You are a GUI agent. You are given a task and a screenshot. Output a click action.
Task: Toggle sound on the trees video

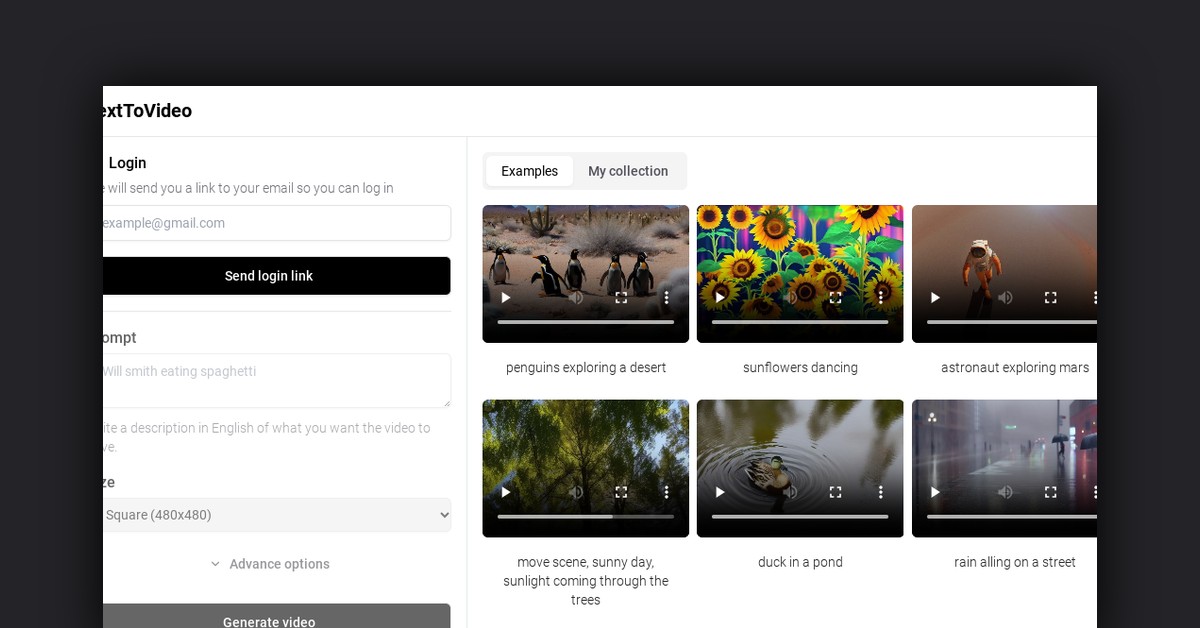tap(575, 492)
